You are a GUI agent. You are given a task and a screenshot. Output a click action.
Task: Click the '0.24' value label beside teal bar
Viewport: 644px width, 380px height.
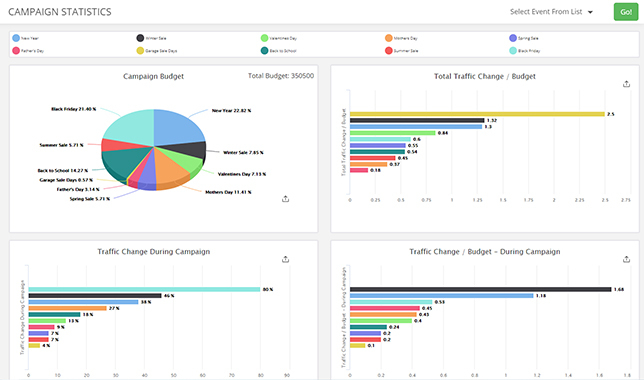click(394, 327)
